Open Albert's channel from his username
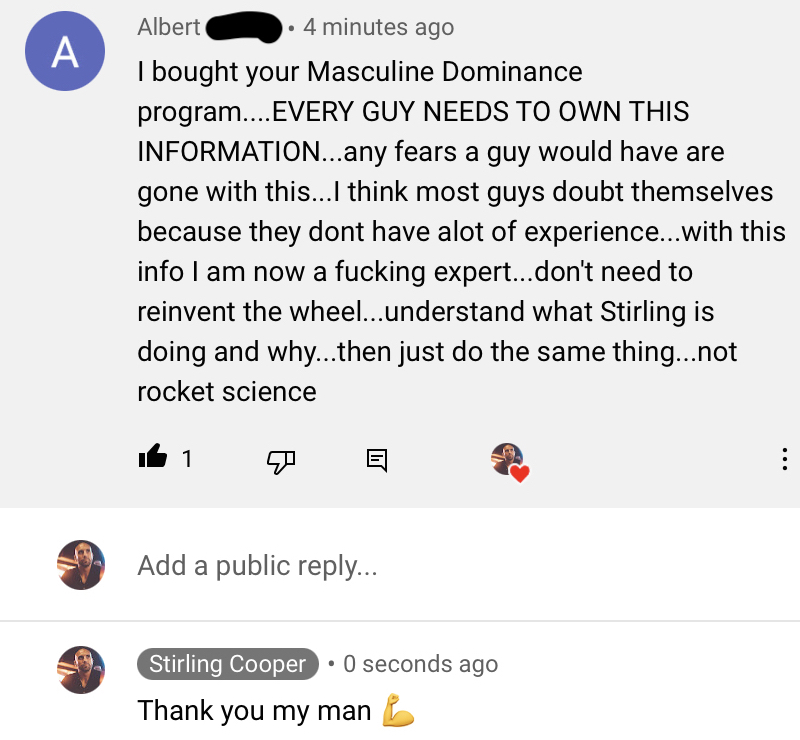Viewport: 800px width, 740px height. pyautogui.click(x=168, y=27)
